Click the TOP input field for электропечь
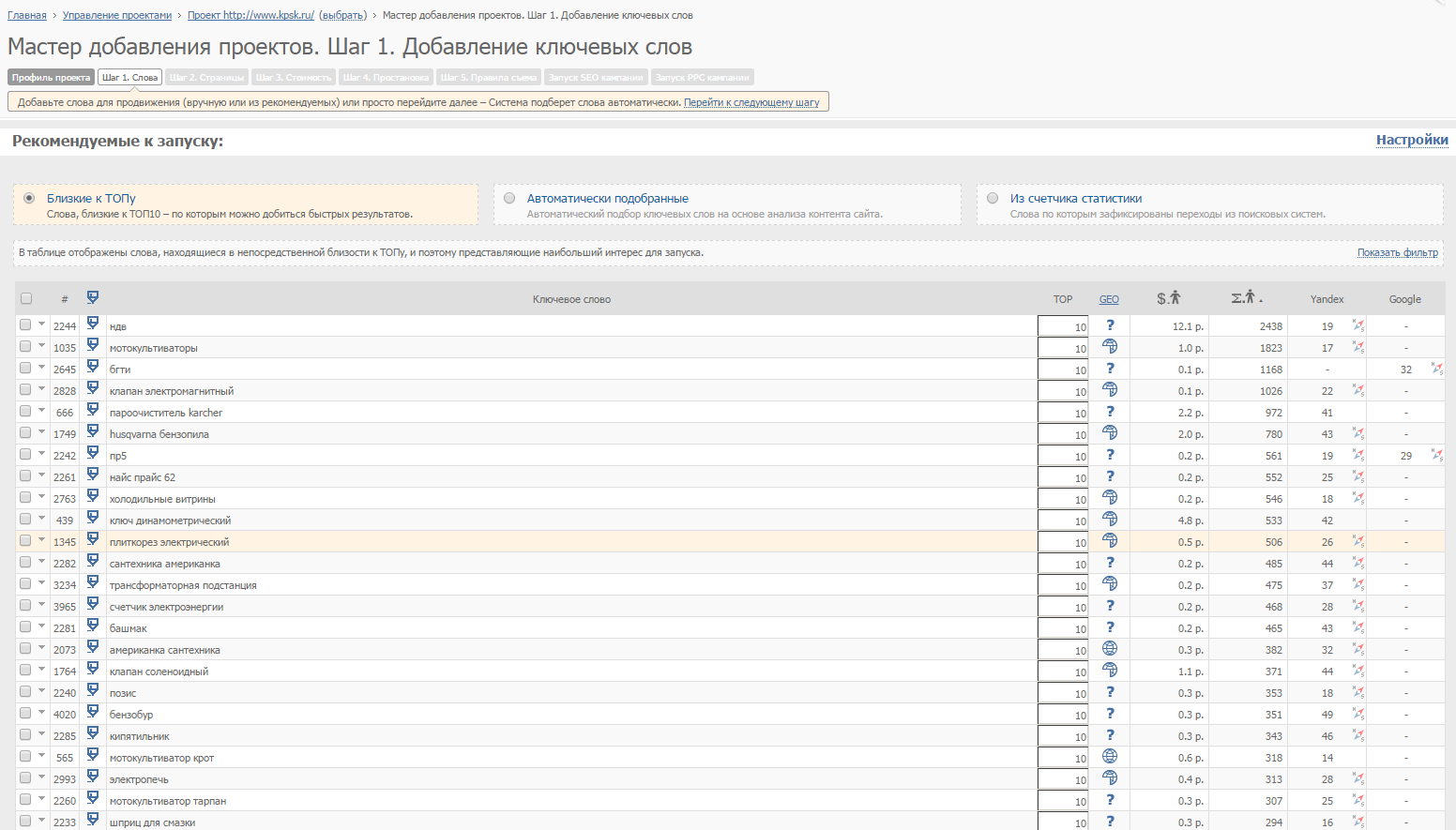Screen dimensions: 1456x830 [x=1063, y=778]
